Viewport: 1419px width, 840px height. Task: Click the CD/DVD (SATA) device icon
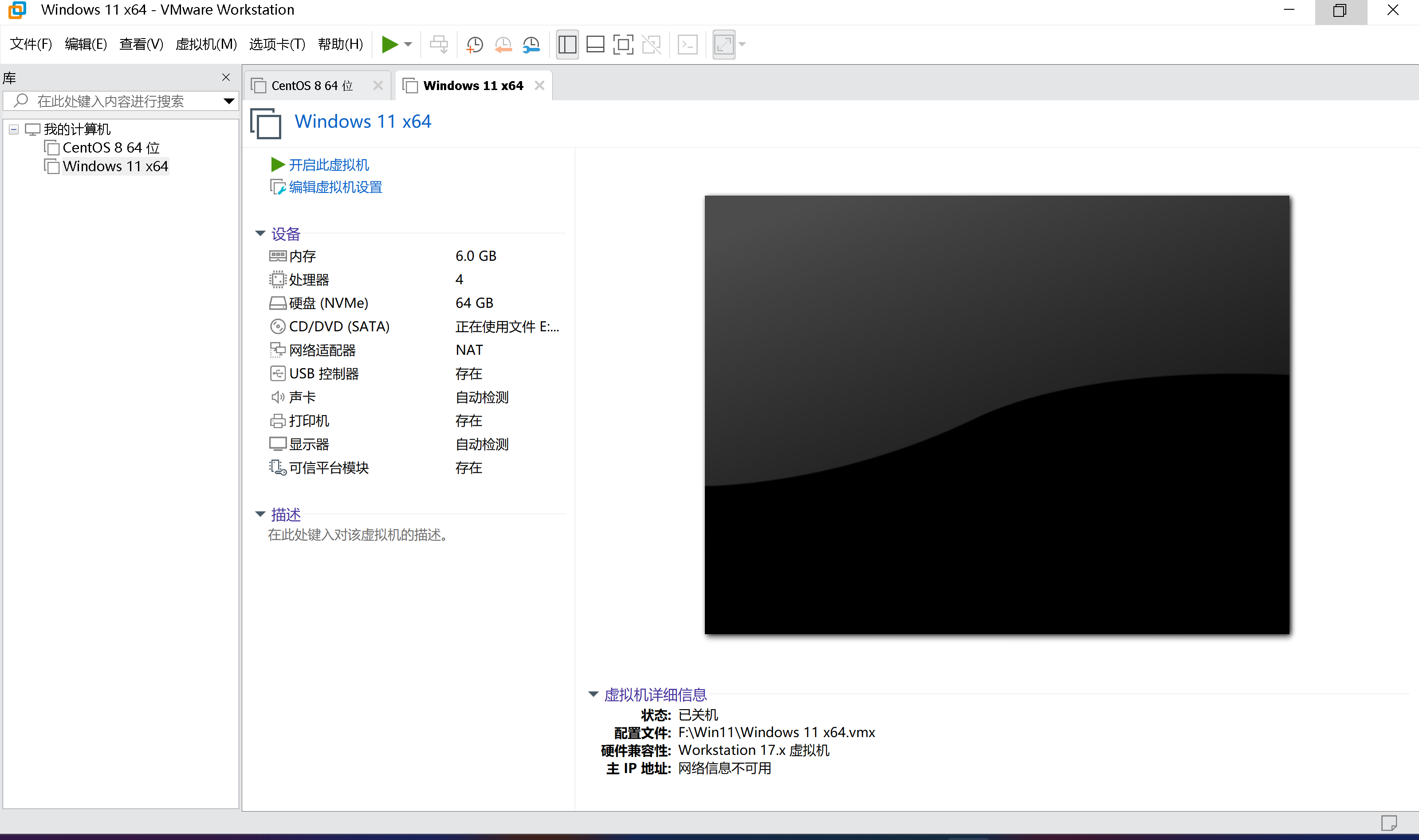(x=277, y=326)
